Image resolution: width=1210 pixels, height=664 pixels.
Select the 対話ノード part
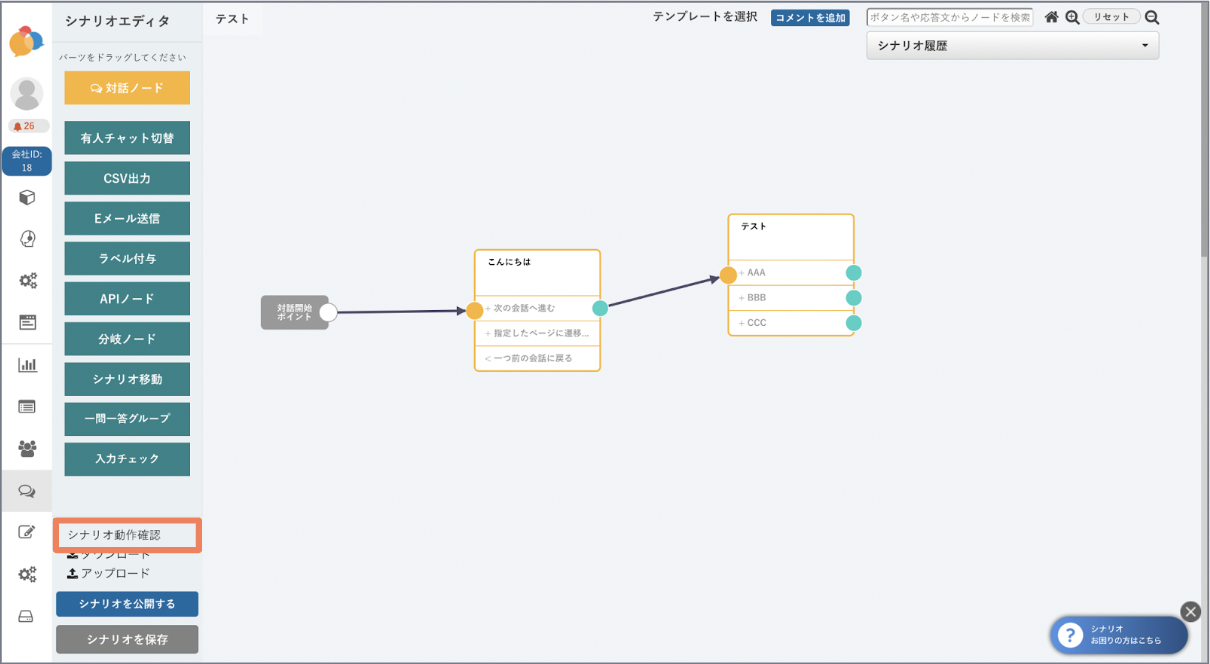pos(127,88)
